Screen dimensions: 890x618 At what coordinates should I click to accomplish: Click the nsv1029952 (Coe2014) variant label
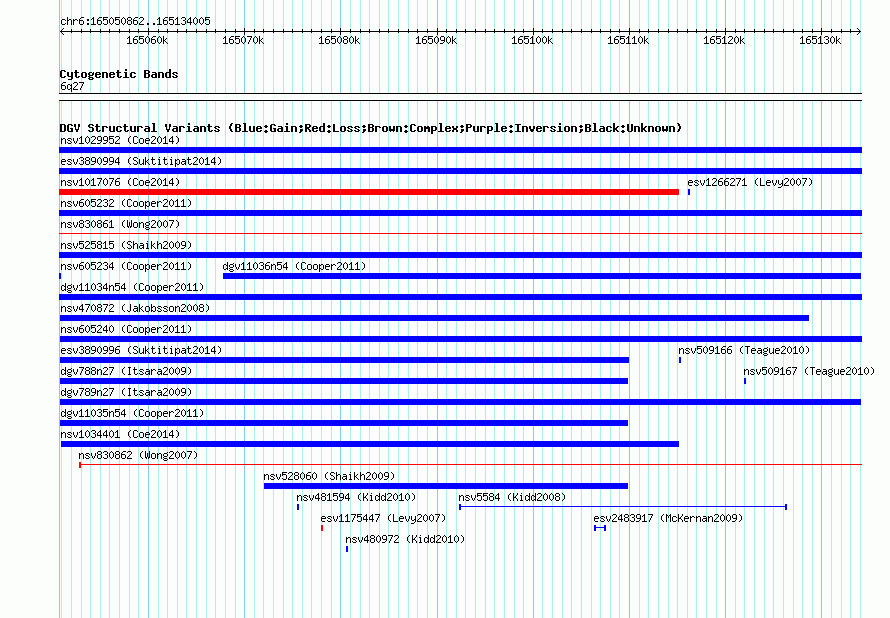coord(120,140)
